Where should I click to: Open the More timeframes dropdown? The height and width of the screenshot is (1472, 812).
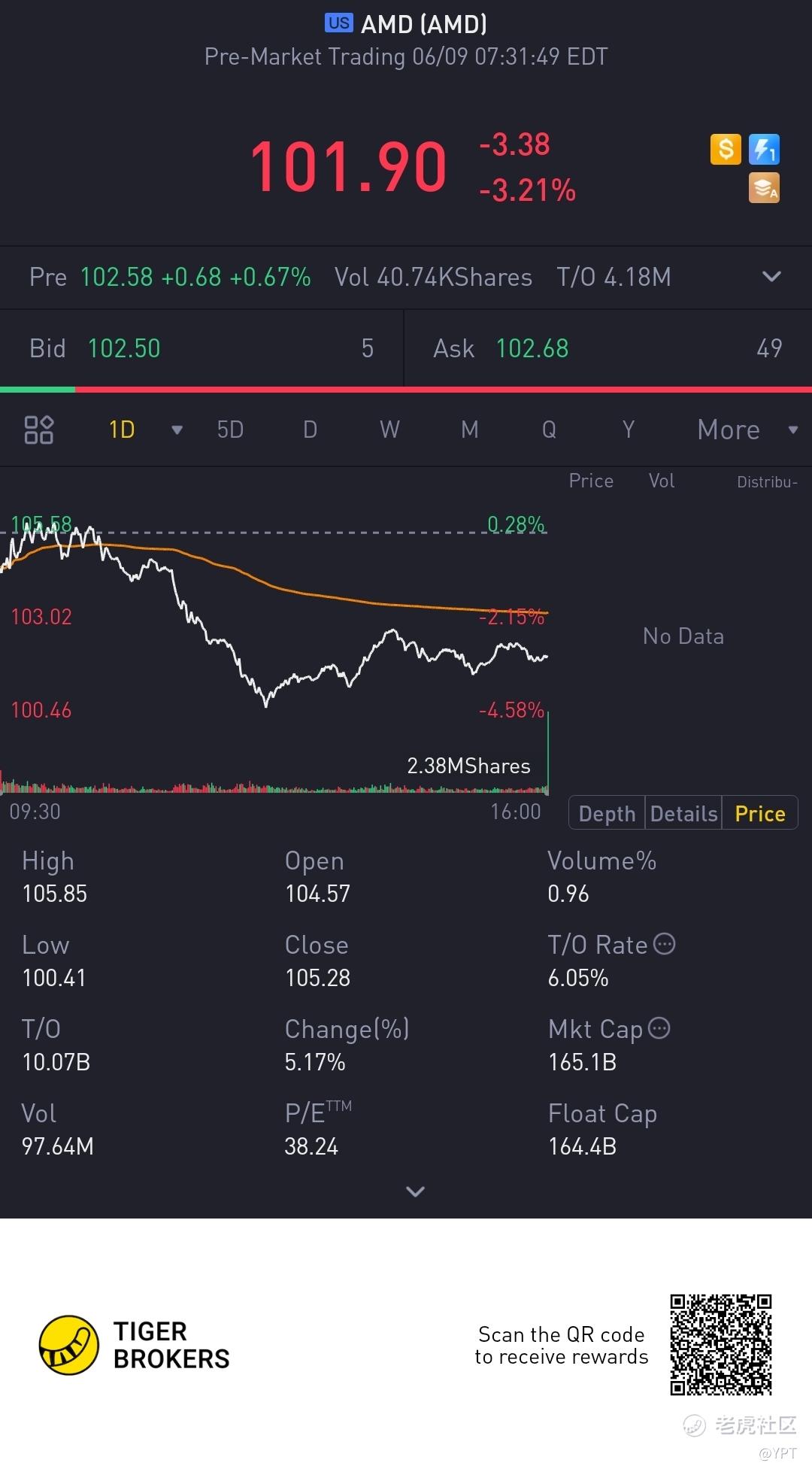coord(747,430)
